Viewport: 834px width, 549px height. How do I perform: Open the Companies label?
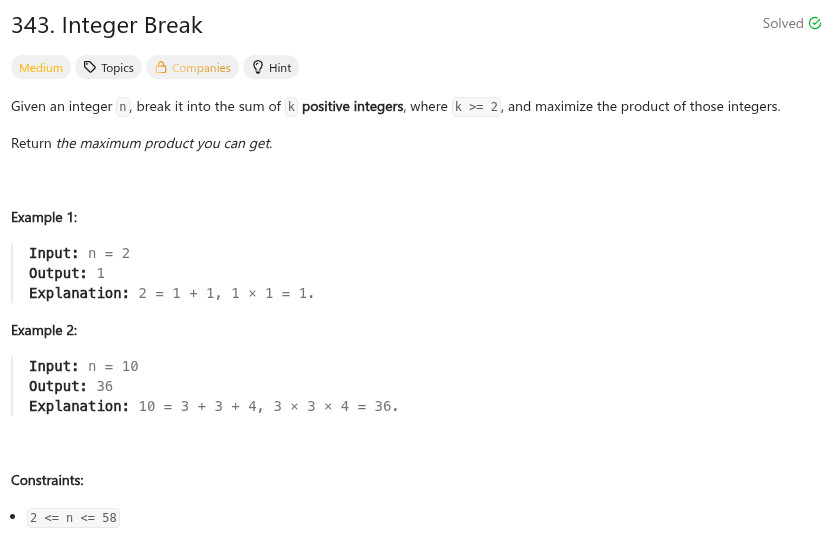(201, 68)
